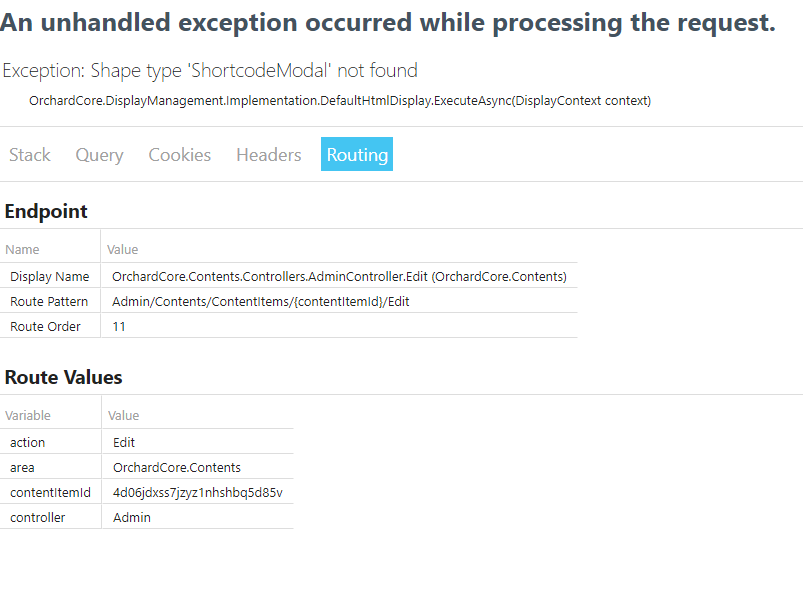Select the active Routing tab
803x596 pixels.
(x=356, y=155)
